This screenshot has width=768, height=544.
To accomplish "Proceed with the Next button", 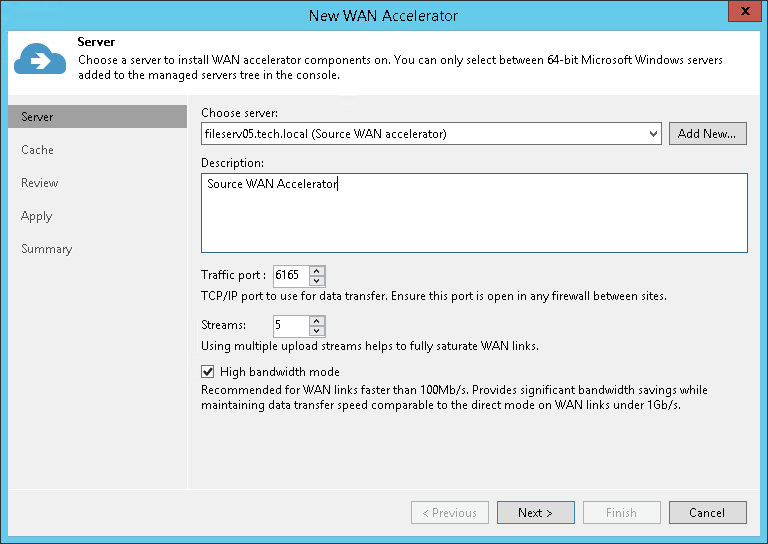I will 535,513.
